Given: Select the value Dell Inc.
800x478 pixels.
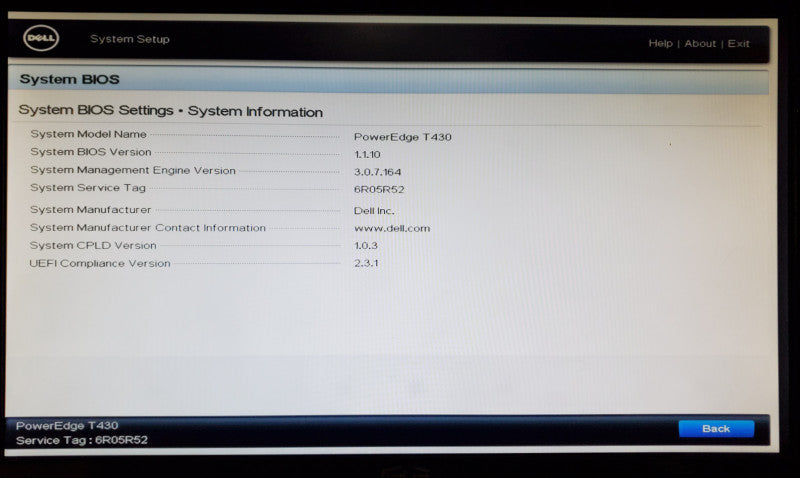Looking at the screenshot, I should pyautogui.click(x=374, y=211).
